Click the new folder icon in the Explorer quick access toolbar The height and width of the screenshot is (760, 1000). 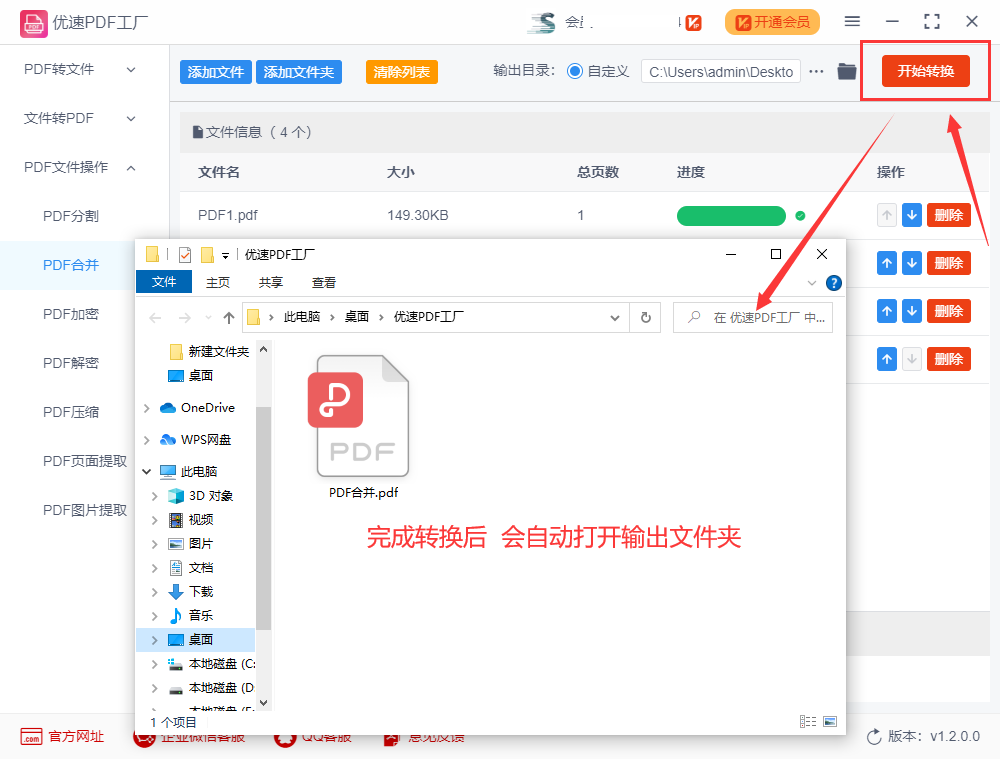(x=207, y=255)
